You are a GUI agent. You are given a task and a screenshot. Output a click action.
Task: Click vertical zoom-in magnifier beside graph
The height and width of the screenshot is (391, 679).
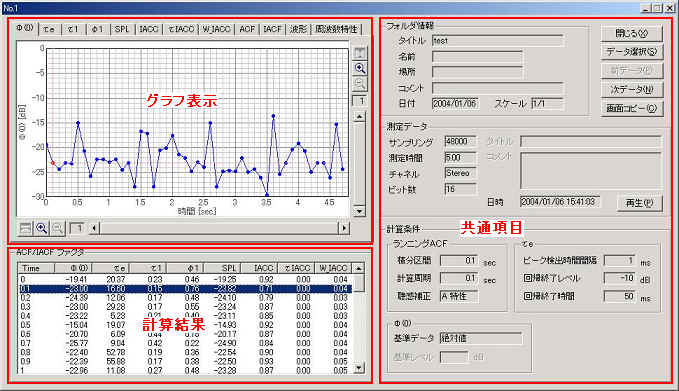point(360,68)
